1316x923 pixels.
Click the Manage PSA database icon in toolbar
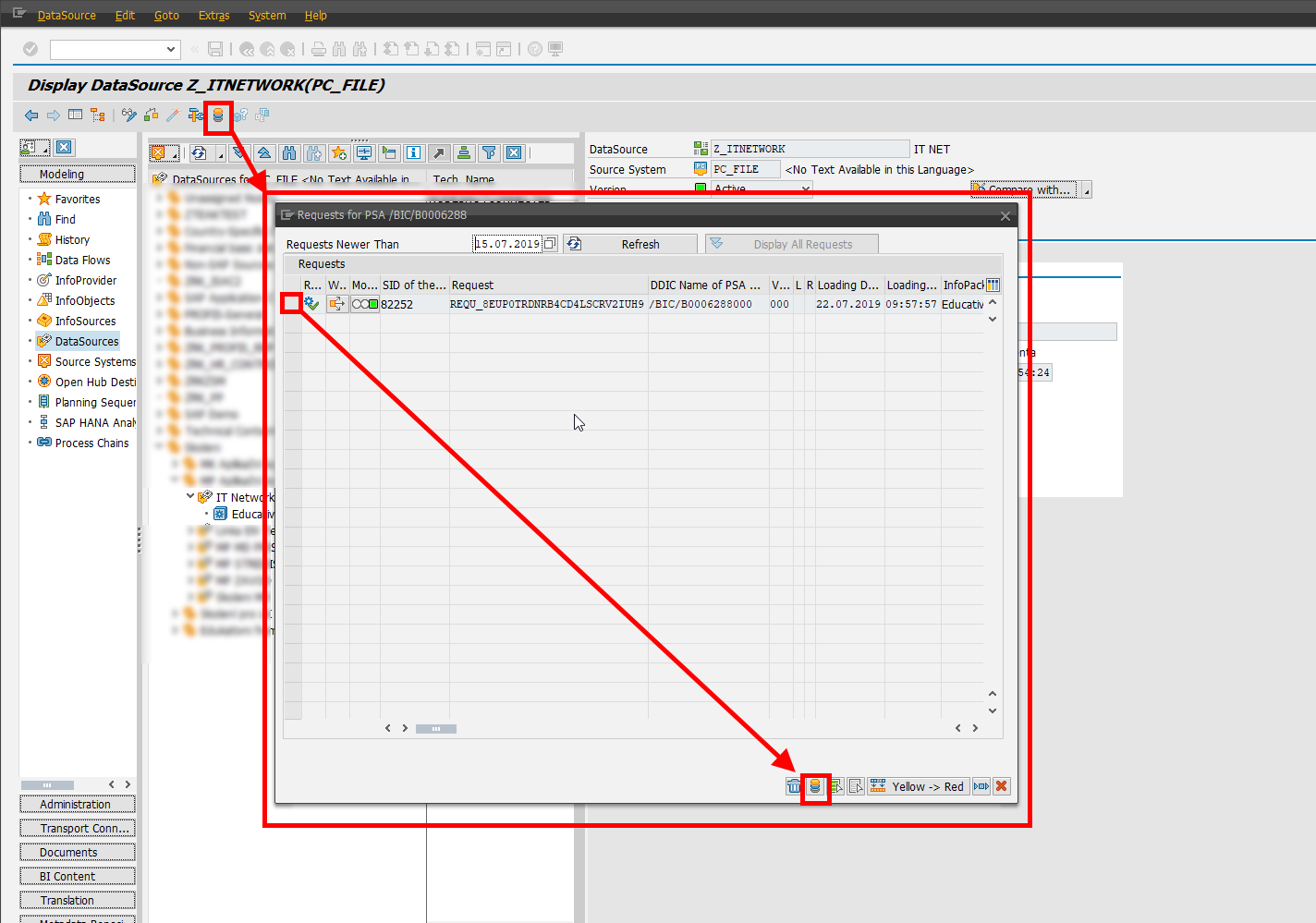coord(218,115)
